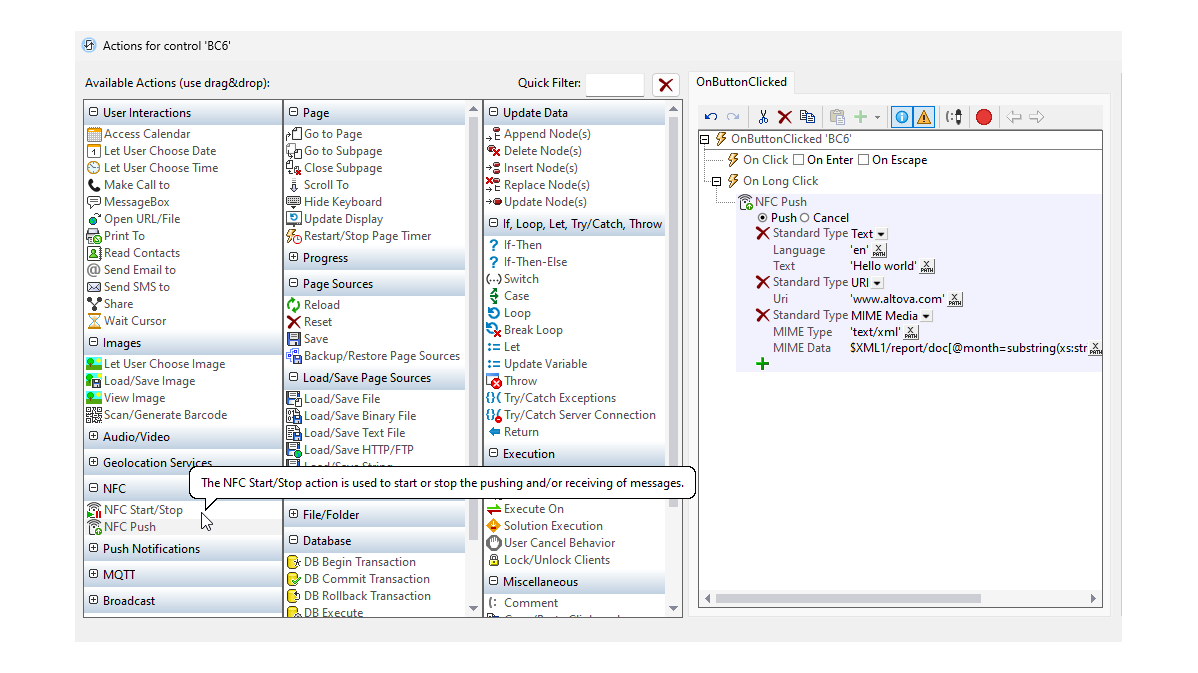Screen dimensions: 1198x673
Task: Click the green plus below MIME Data
Action: coord(763,364)
